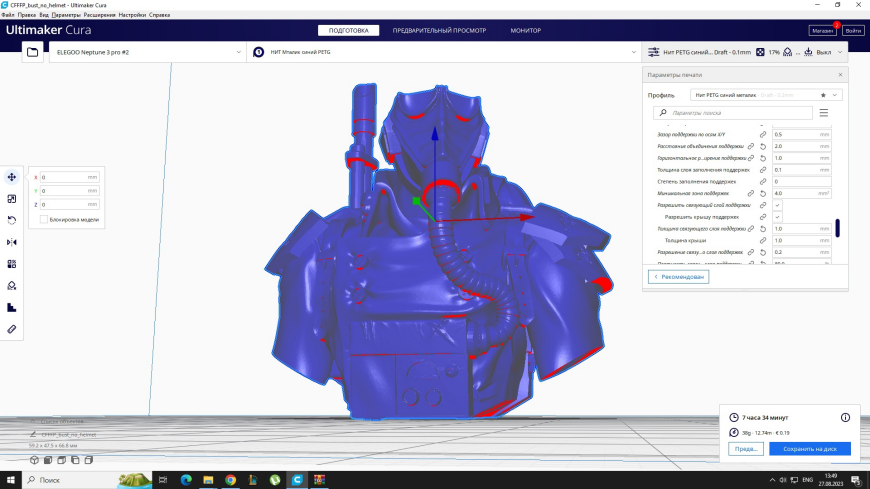Click the sliders icon in print settings summary

(654, 52)
